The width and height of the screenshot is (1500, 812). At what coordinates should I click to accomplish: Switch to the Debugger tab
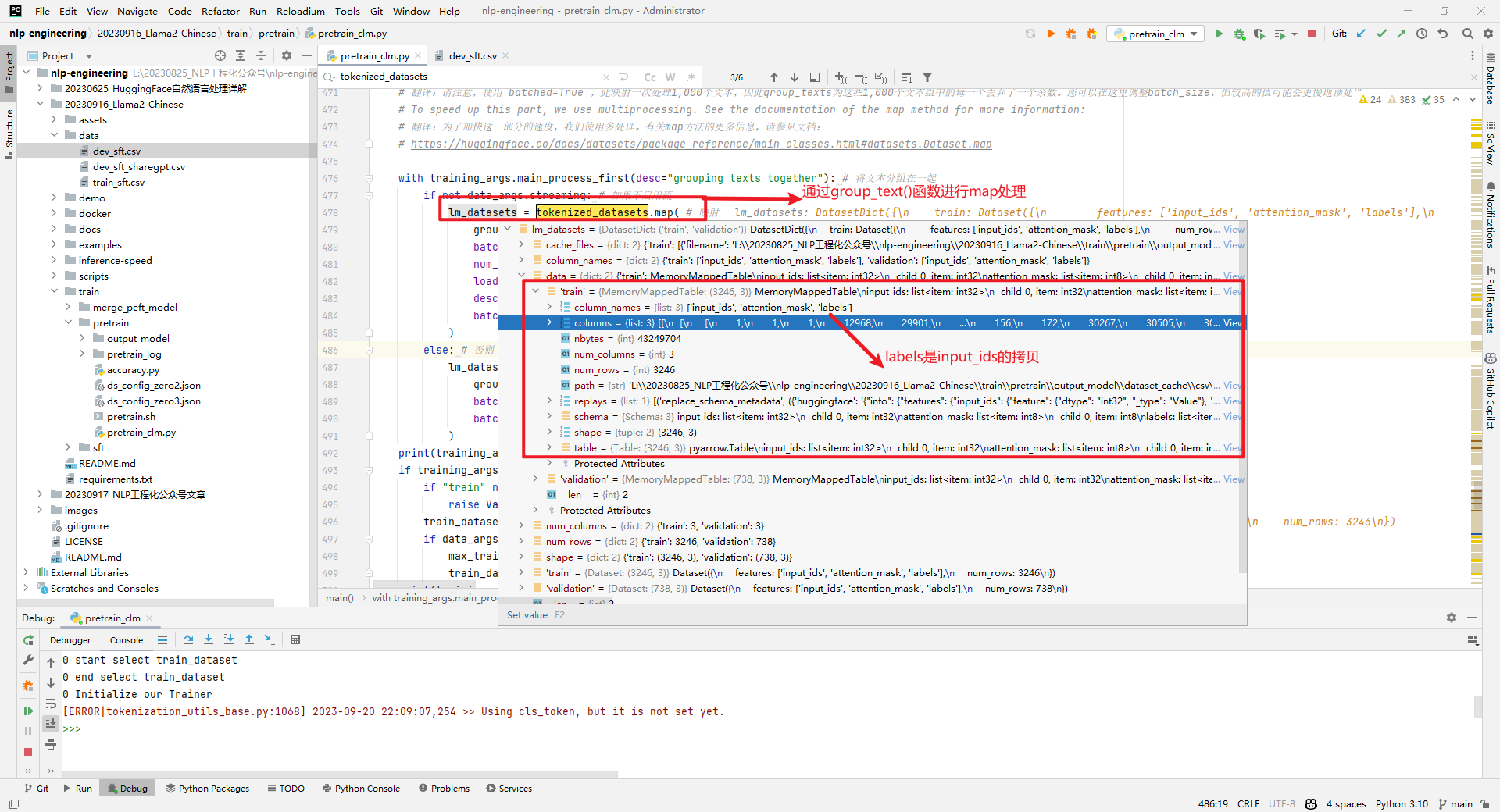point(70,640)
